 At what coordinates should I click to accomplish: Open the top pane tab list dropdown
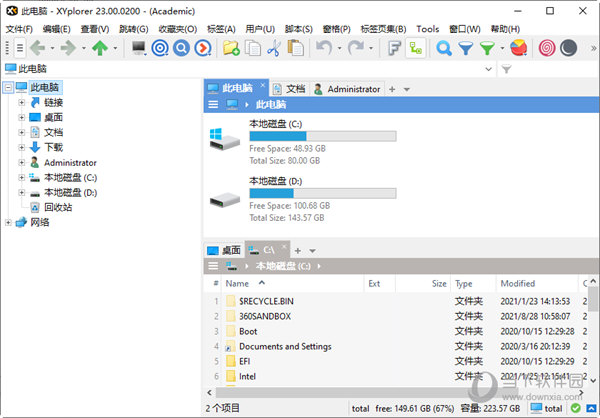pyautogui.click(x=407, y=90)
